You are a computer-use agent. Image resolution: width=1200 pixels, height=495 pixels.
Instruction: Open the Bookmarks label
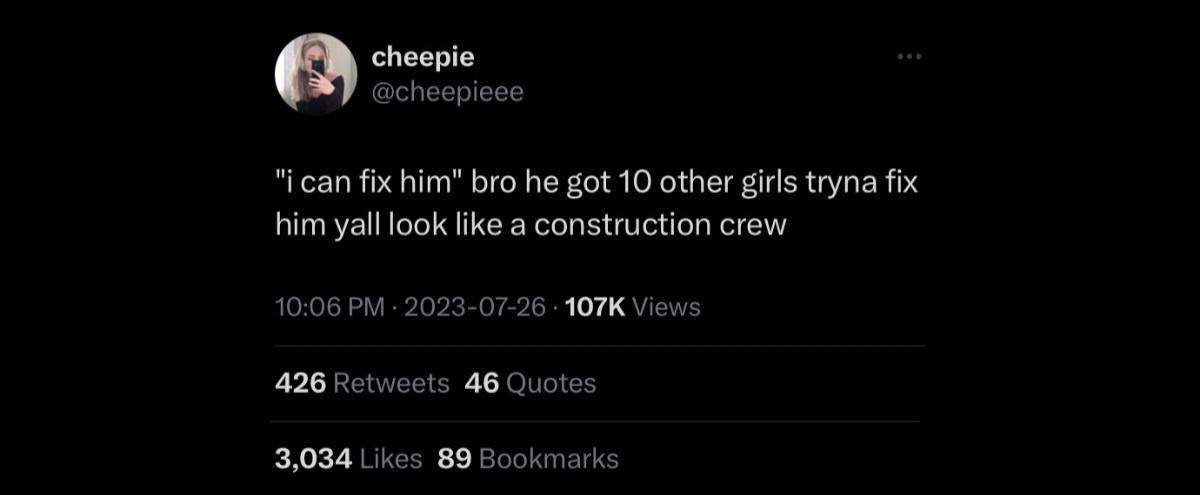pyautogui.click(x=549, y=459)
